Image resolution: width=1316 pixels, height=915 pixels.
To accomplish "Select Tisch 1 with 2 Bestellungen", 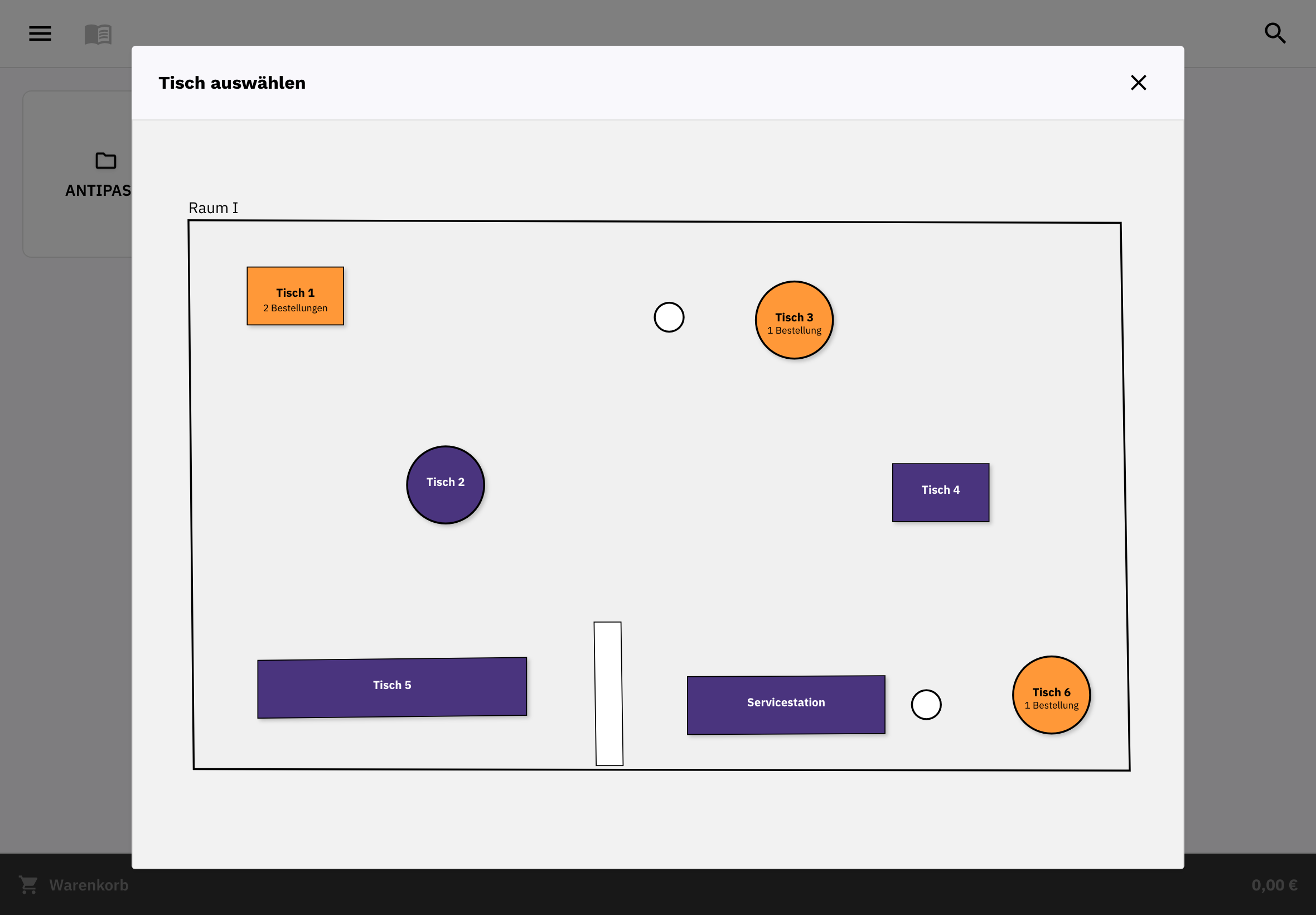I will click(295, 296).
